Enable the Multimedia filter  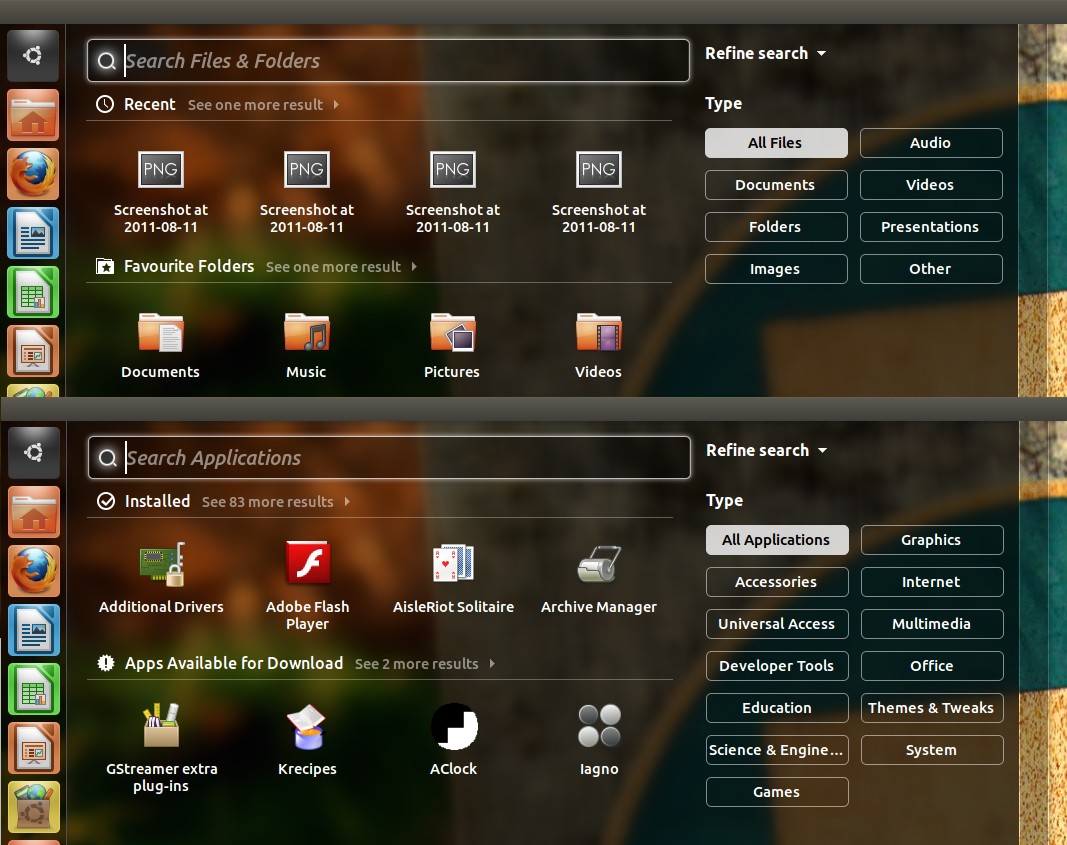point(932,625)
